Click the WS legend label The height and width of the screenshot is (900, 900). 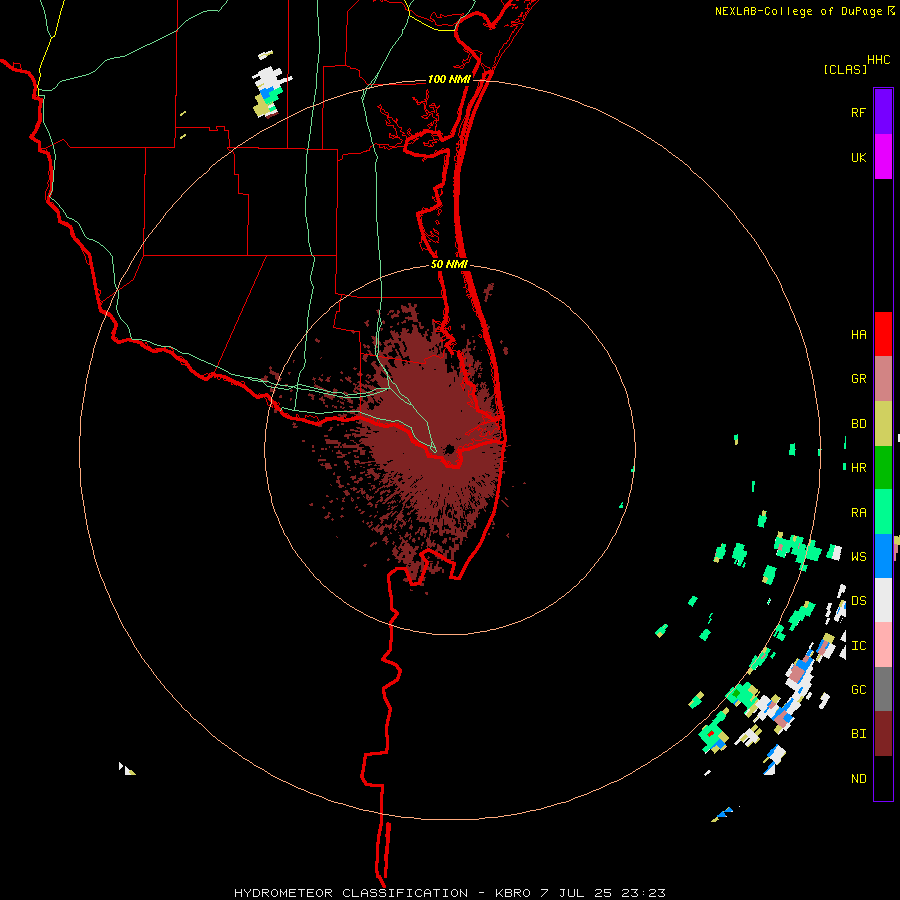[858, 556]
